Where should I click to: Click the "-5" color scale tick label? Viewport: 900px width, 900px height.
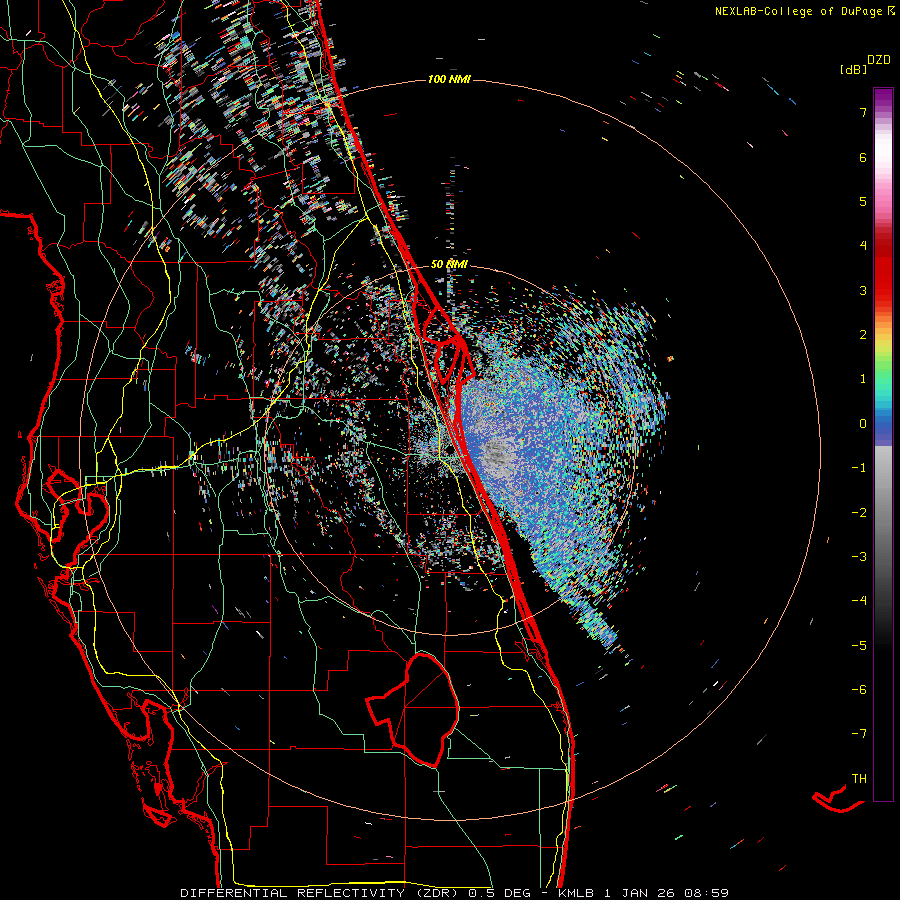[859, 645]
